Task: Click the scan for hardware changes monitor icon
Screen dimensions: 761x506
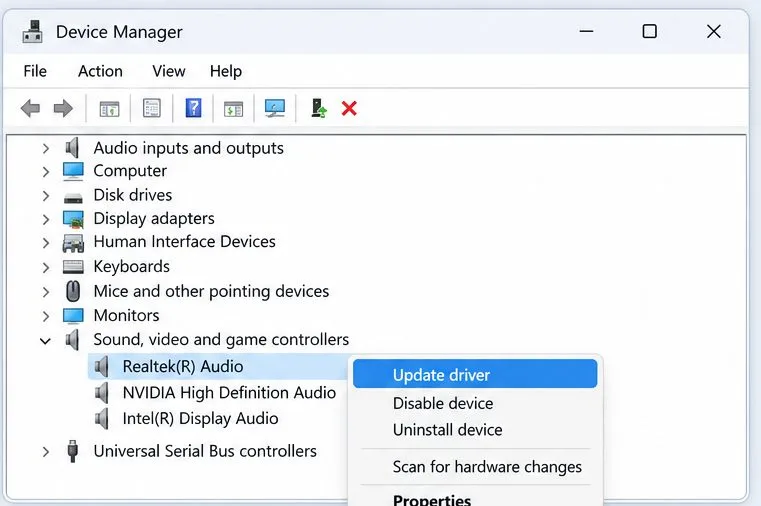Action: (275, 108)
